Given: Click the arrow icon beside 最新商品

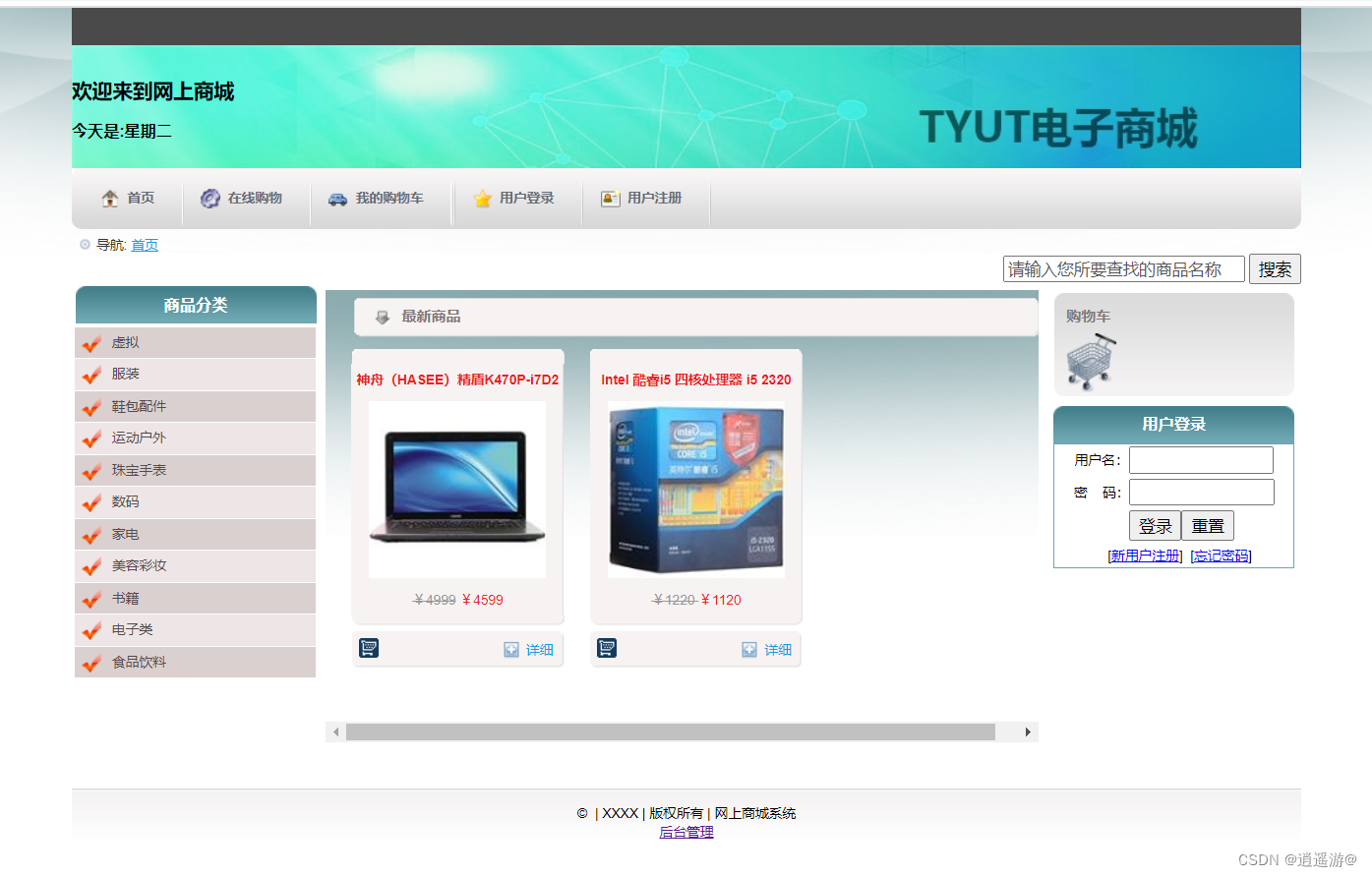Looking at the screenshot, I should coord(383,317).
